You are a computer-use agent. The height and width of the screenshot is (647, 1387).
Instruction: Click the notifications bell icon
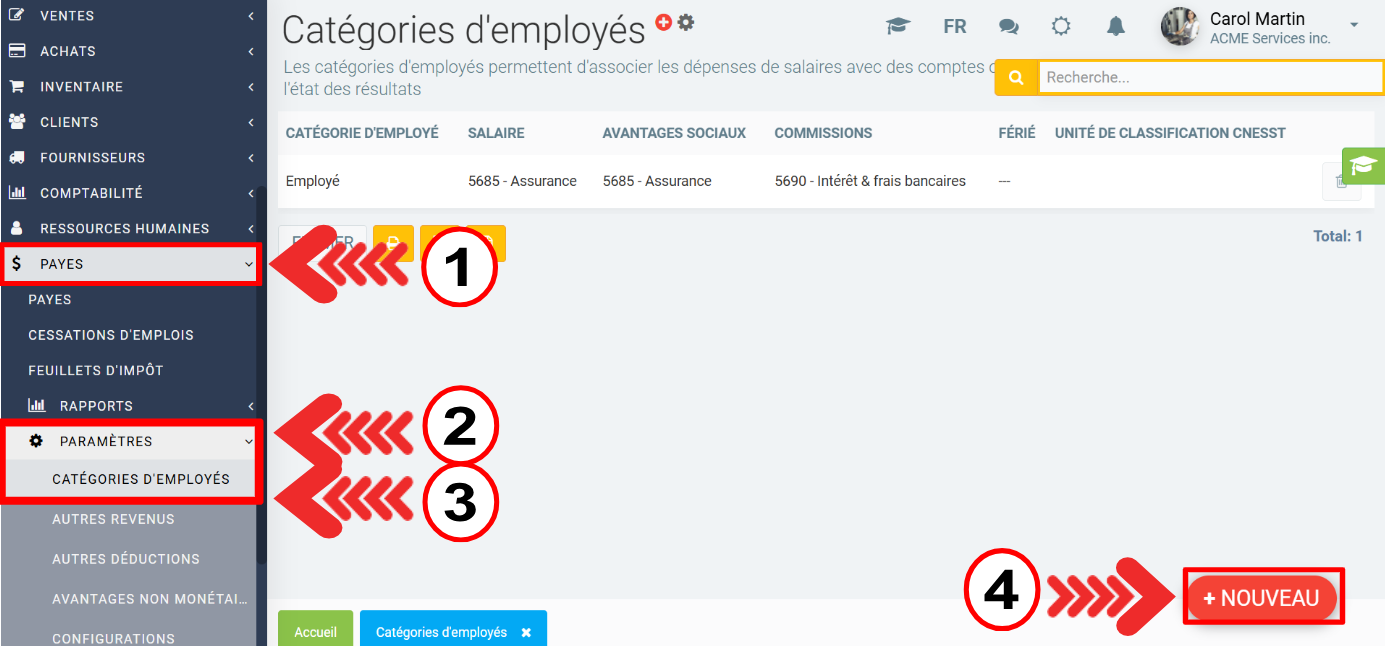click(x=1116, y=27)
